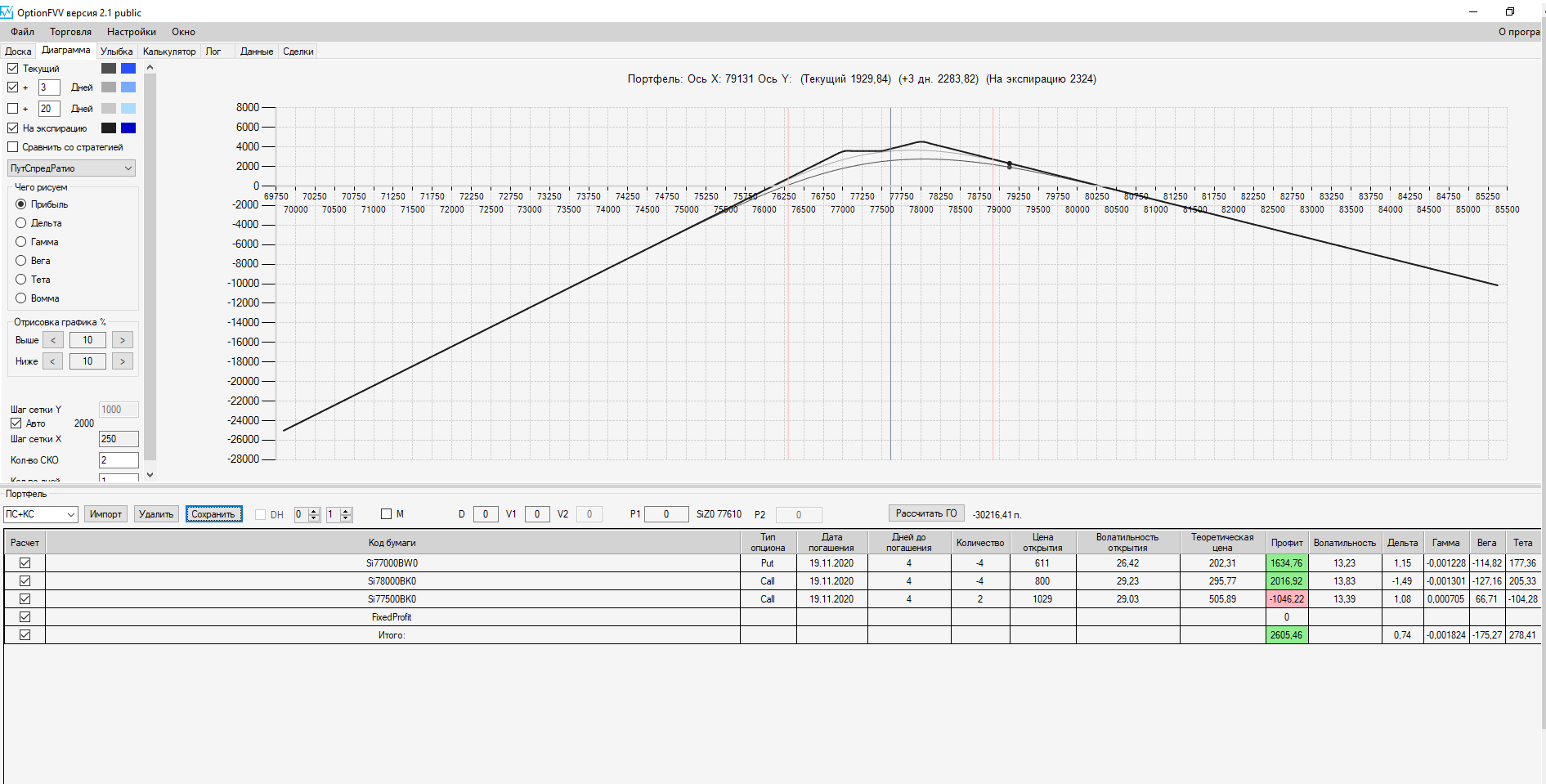Screen dimensions: 1546x784
Task: Click the Кол-во СКО input field
Action: click(x=119, y=460)
